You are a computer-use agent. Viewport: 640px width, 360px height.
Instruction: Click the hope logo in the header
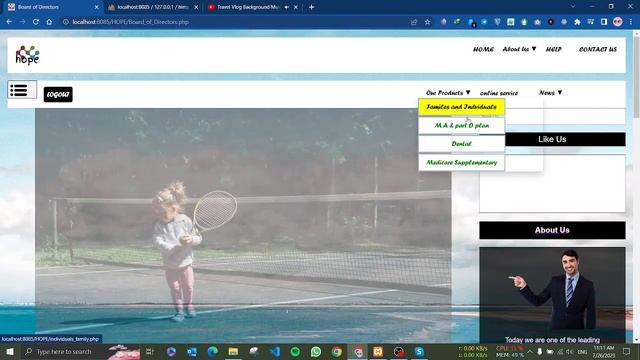coord(27,55)
